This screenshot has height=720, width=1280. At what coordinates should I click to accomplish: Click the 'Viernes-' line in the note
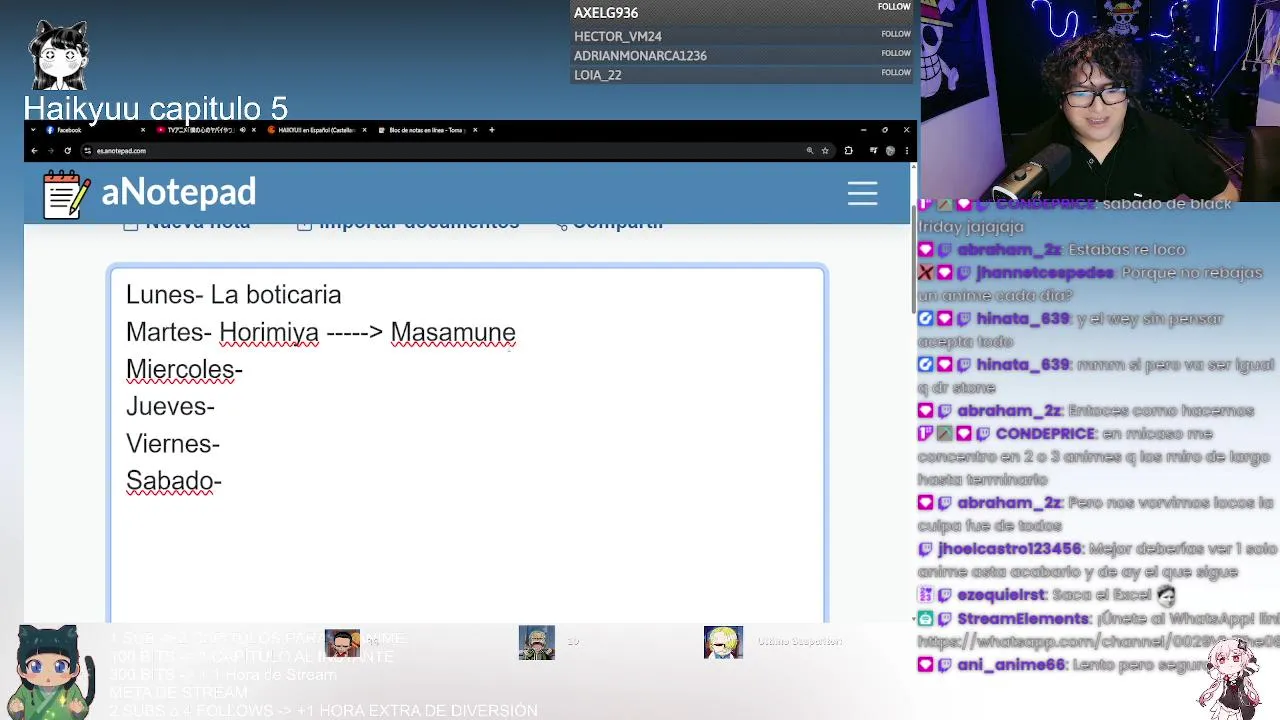(173, 443)
